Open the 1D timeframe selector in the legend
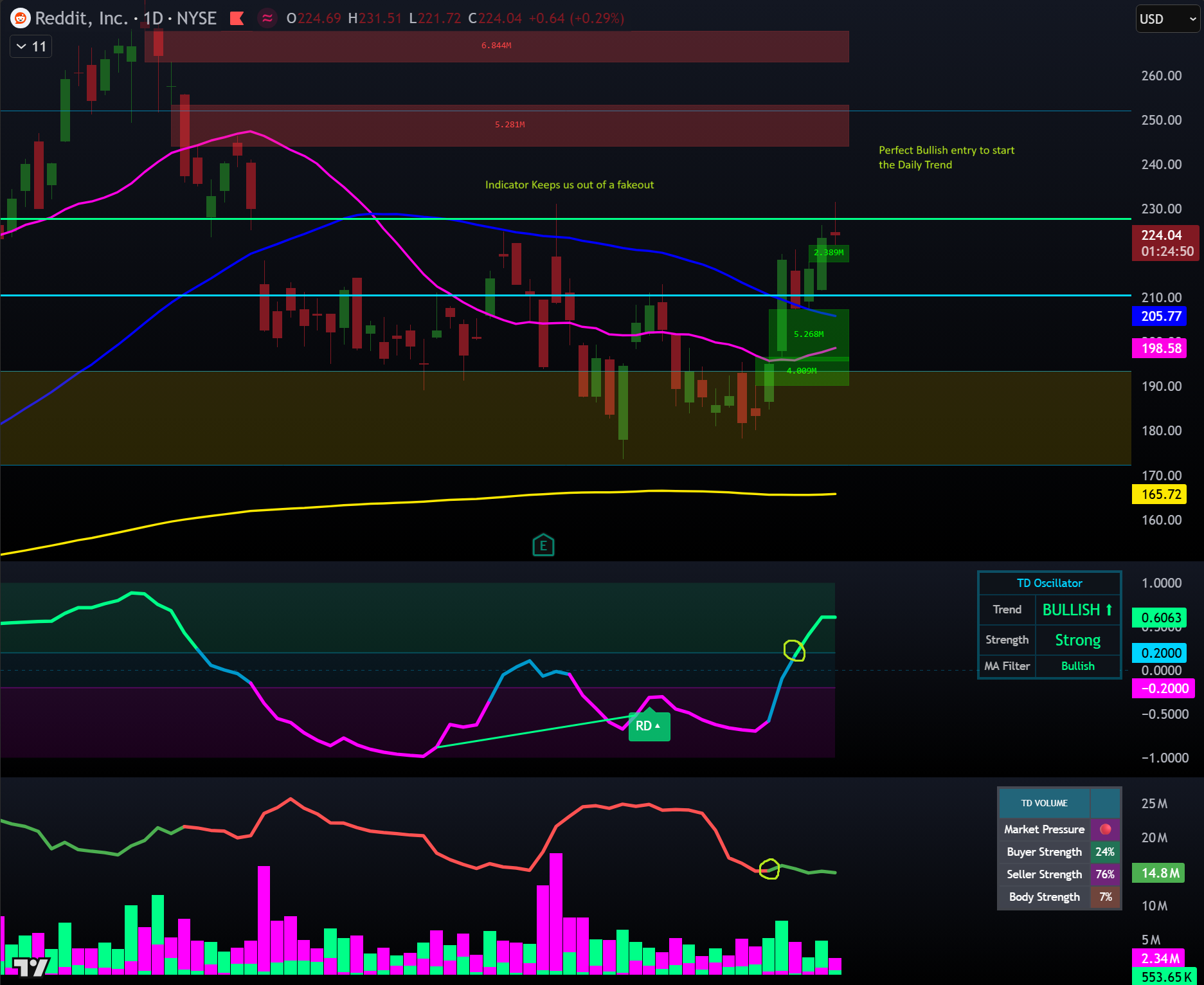The height and width of the screenshot is (985, 1204). (154, 19)
